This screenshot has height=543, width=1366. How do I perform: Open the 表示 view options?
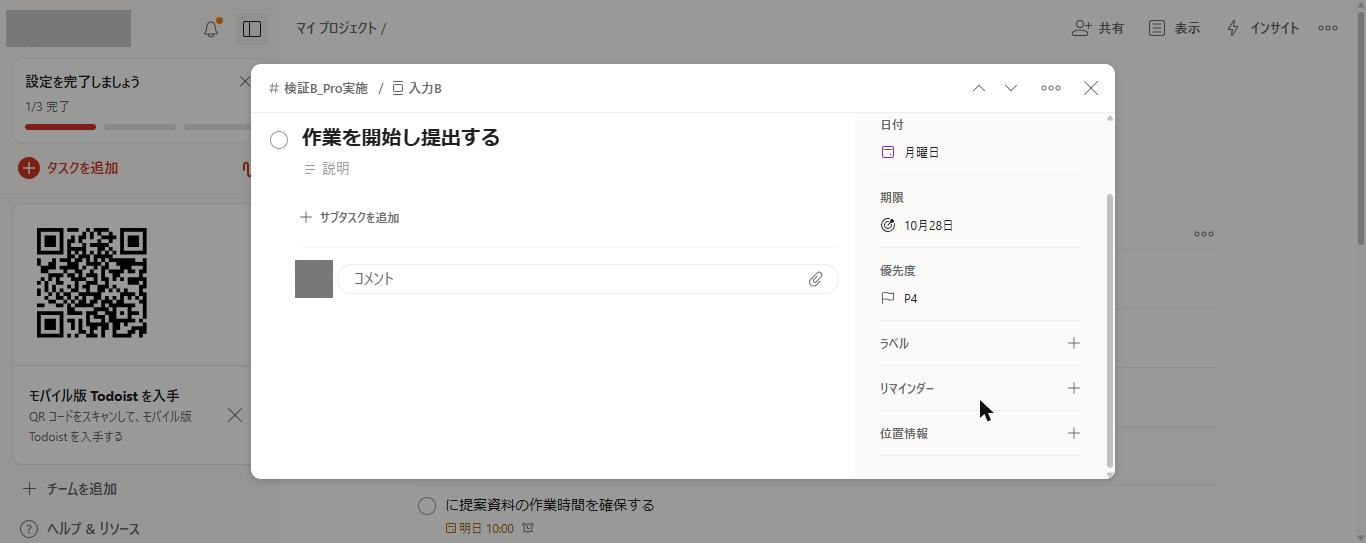tap(1174, 28)
